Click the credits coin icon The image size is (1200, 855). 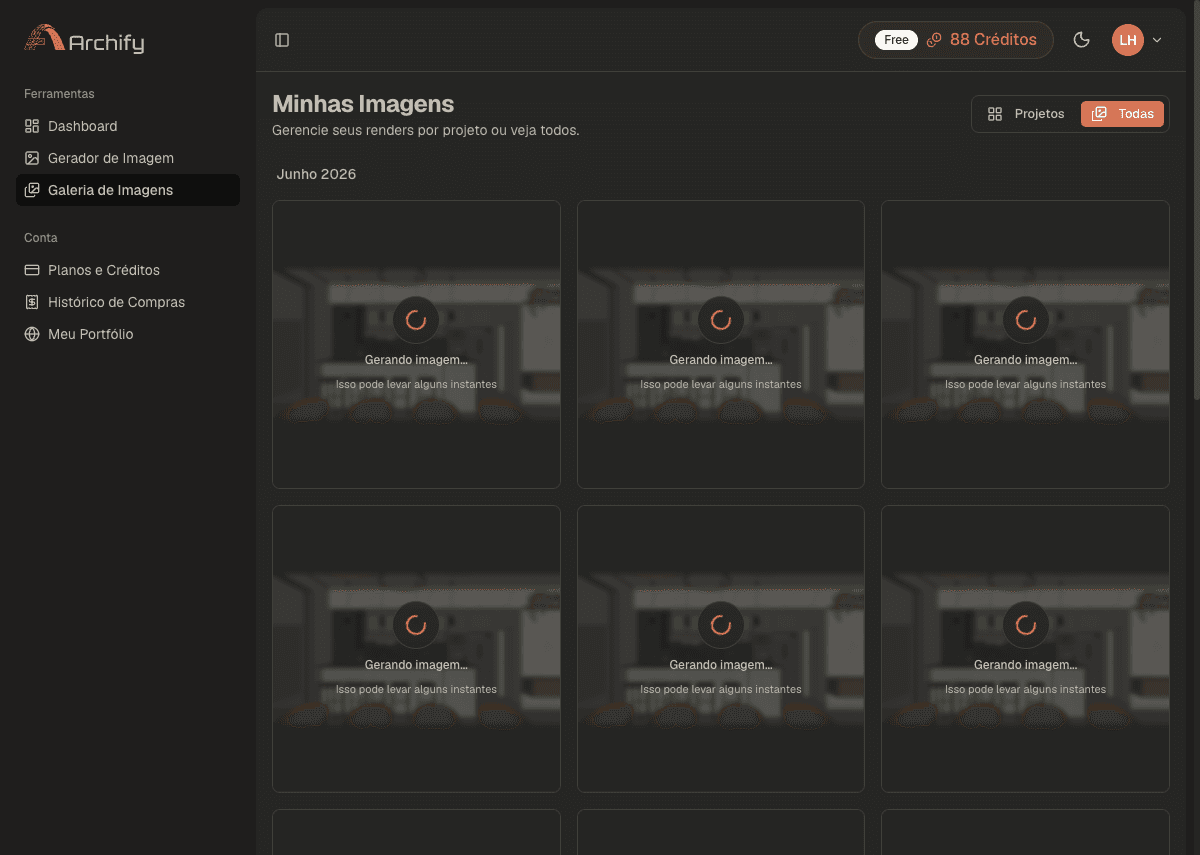[934, 40]
